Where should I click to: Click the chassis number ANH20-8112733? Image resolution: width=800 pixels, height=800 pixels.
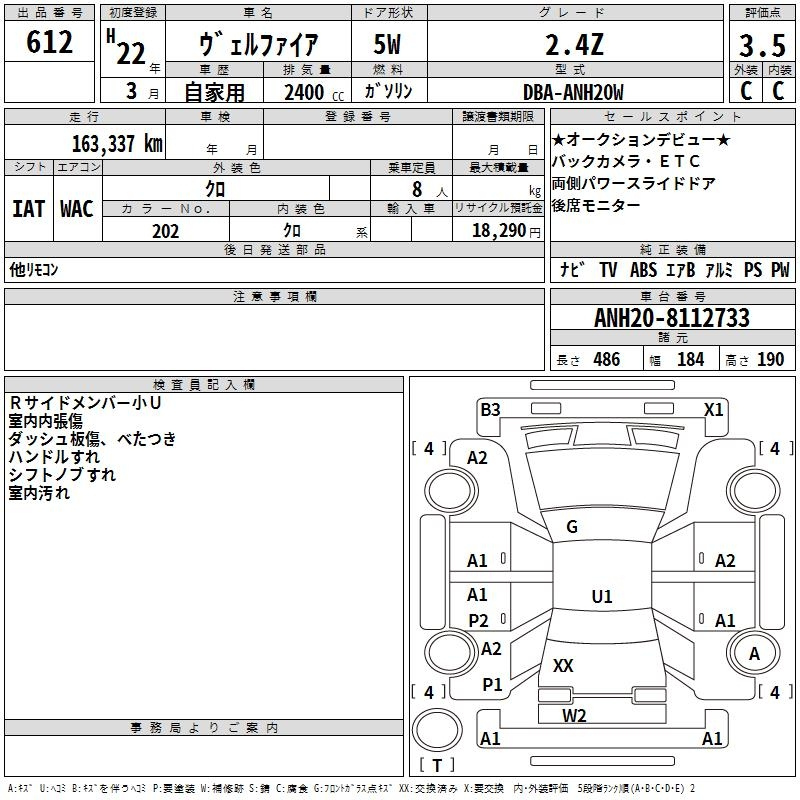[x=672, y=317]
